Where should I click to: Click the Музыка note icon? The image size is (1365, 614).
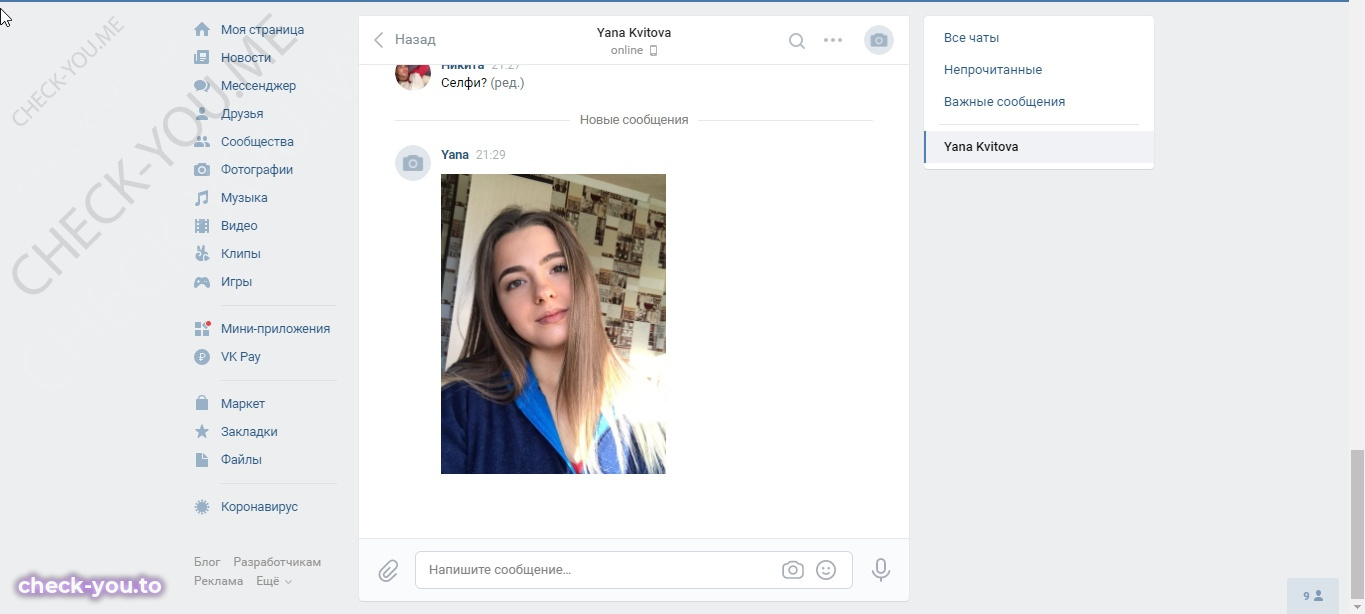point(202,198)
